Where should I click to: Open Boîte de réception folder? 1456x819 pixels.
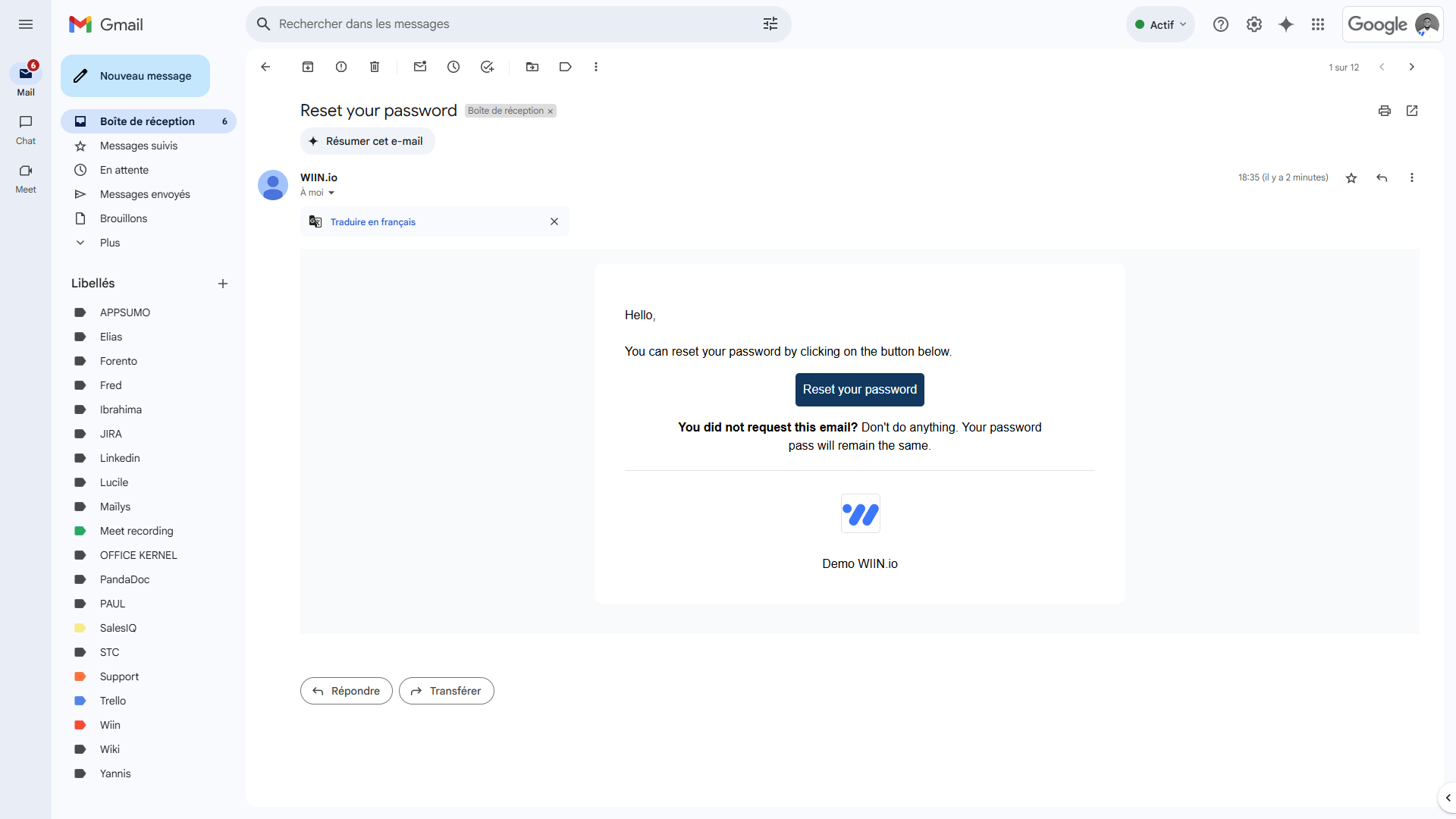pyautogui.click(x=148, y=121)
